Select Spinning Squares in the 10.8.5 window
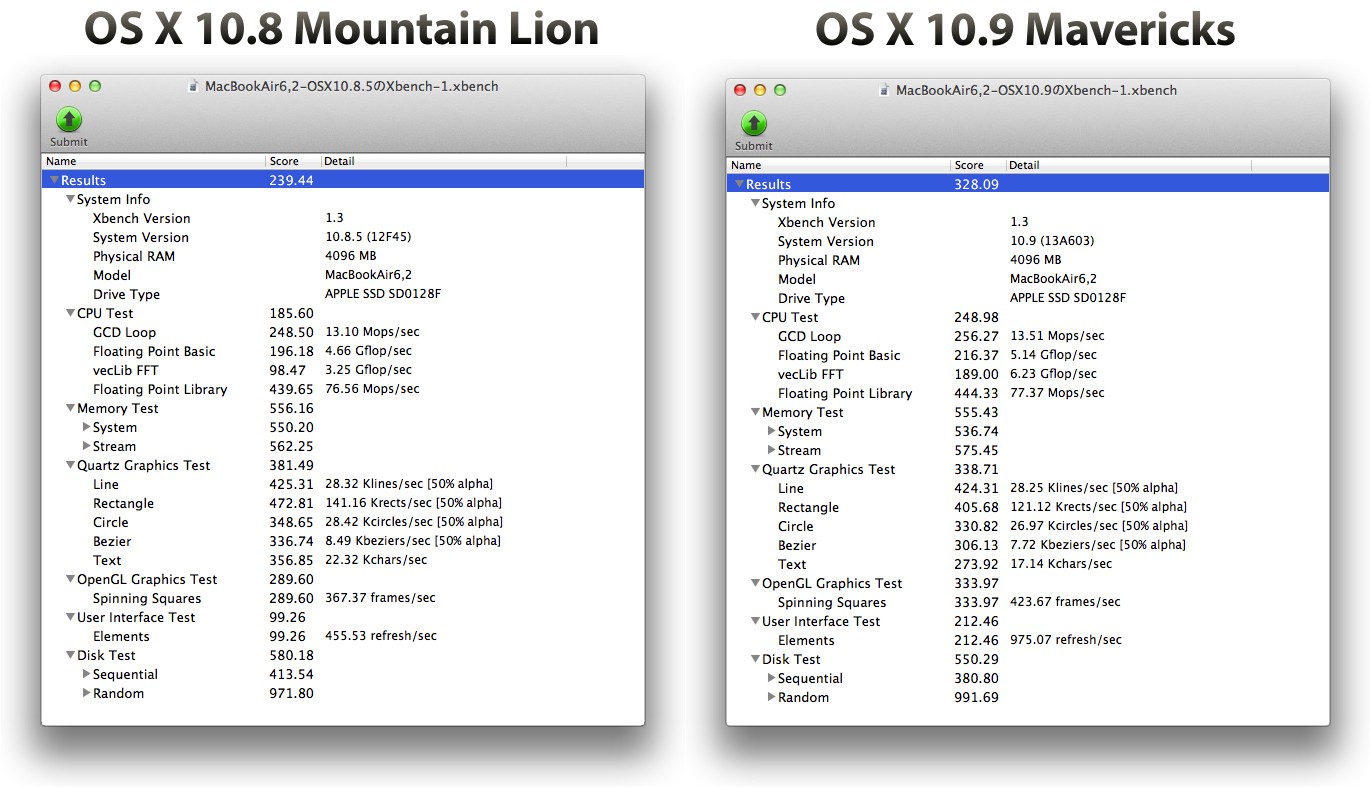Image resolution: width=1370 pixels, height=787 pixels. [x=343, y=598]
